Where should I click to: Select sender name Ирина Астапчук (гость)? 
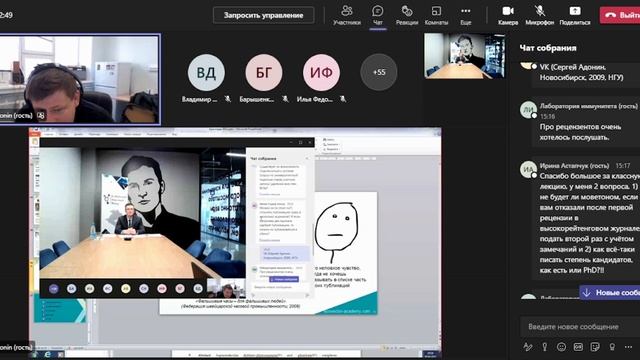pyautogui.click(x=574, y=166)
